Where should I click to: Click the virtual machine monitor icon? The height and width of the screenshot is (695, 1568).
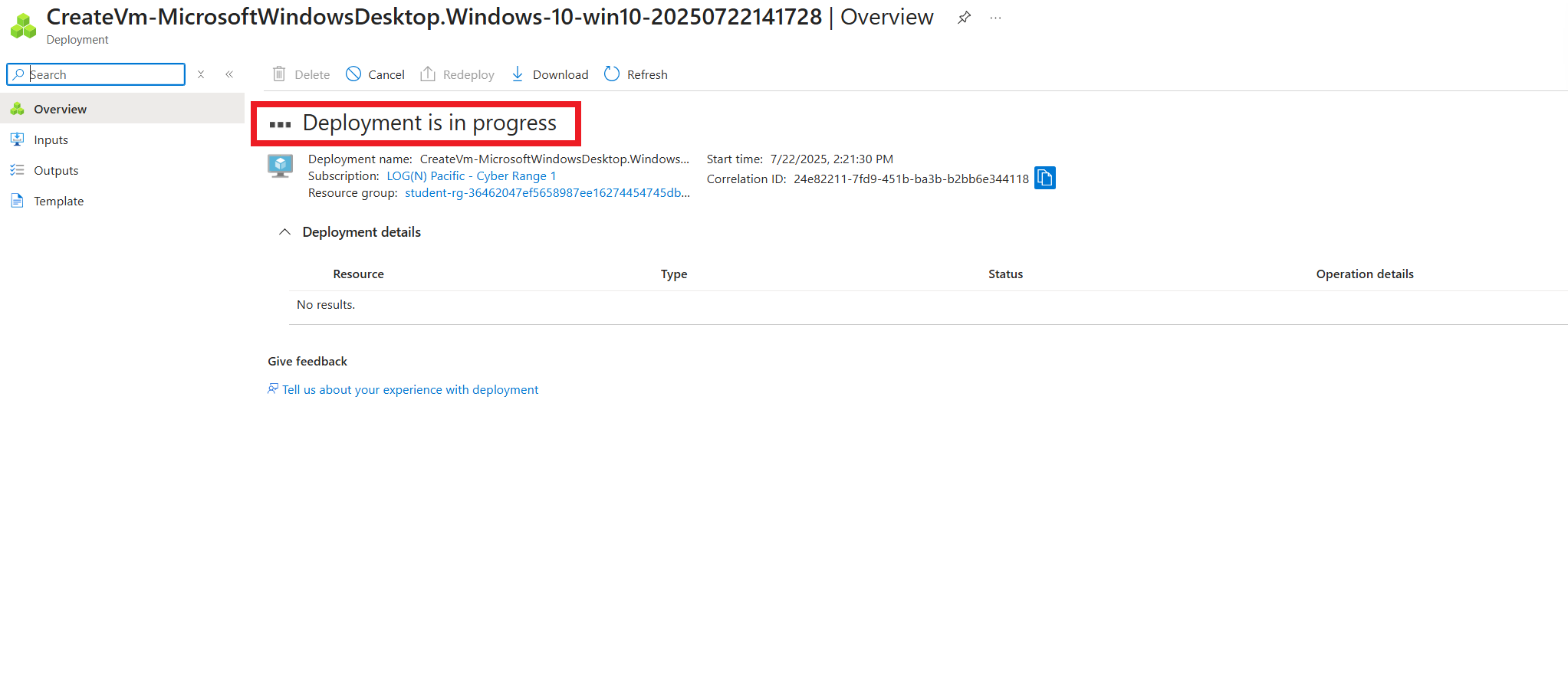point(281,166)
